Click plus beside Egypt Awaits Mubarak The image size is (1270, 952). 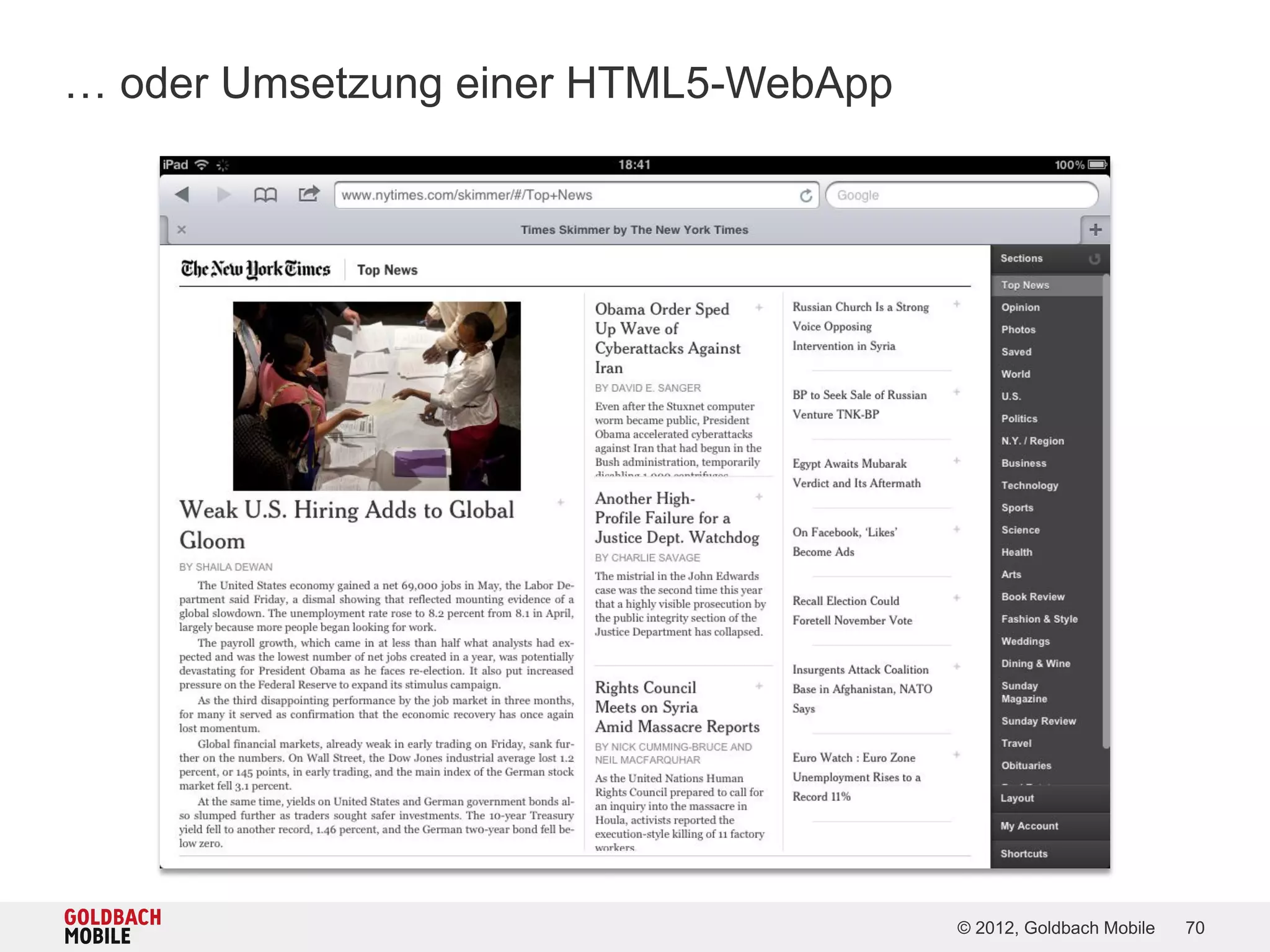click(957, 461)
